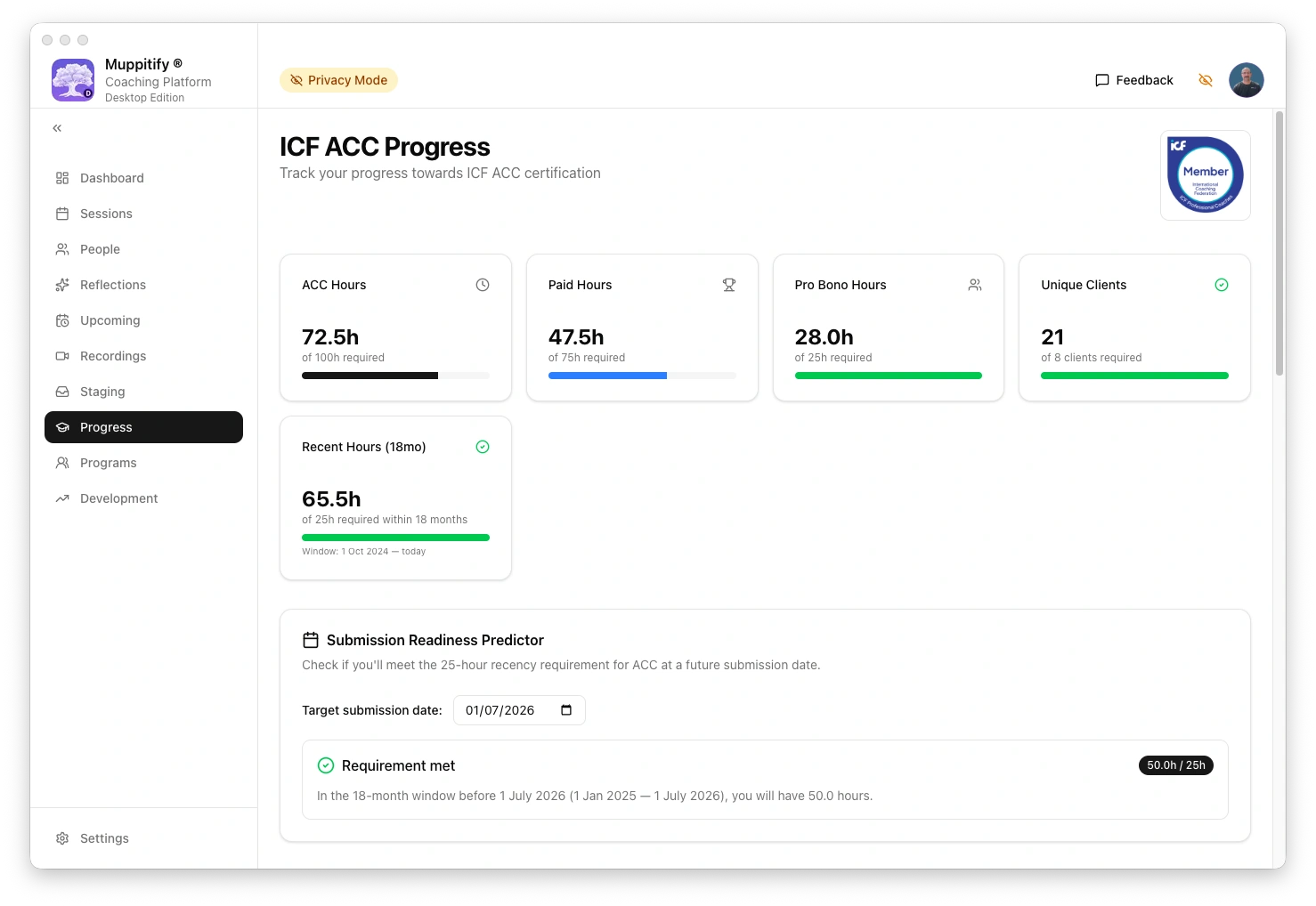The height and width of the screenshot is (906, 1316).
Task: Click the people icon on Pro Bono Hours card
Action: (x=975, y=285)
